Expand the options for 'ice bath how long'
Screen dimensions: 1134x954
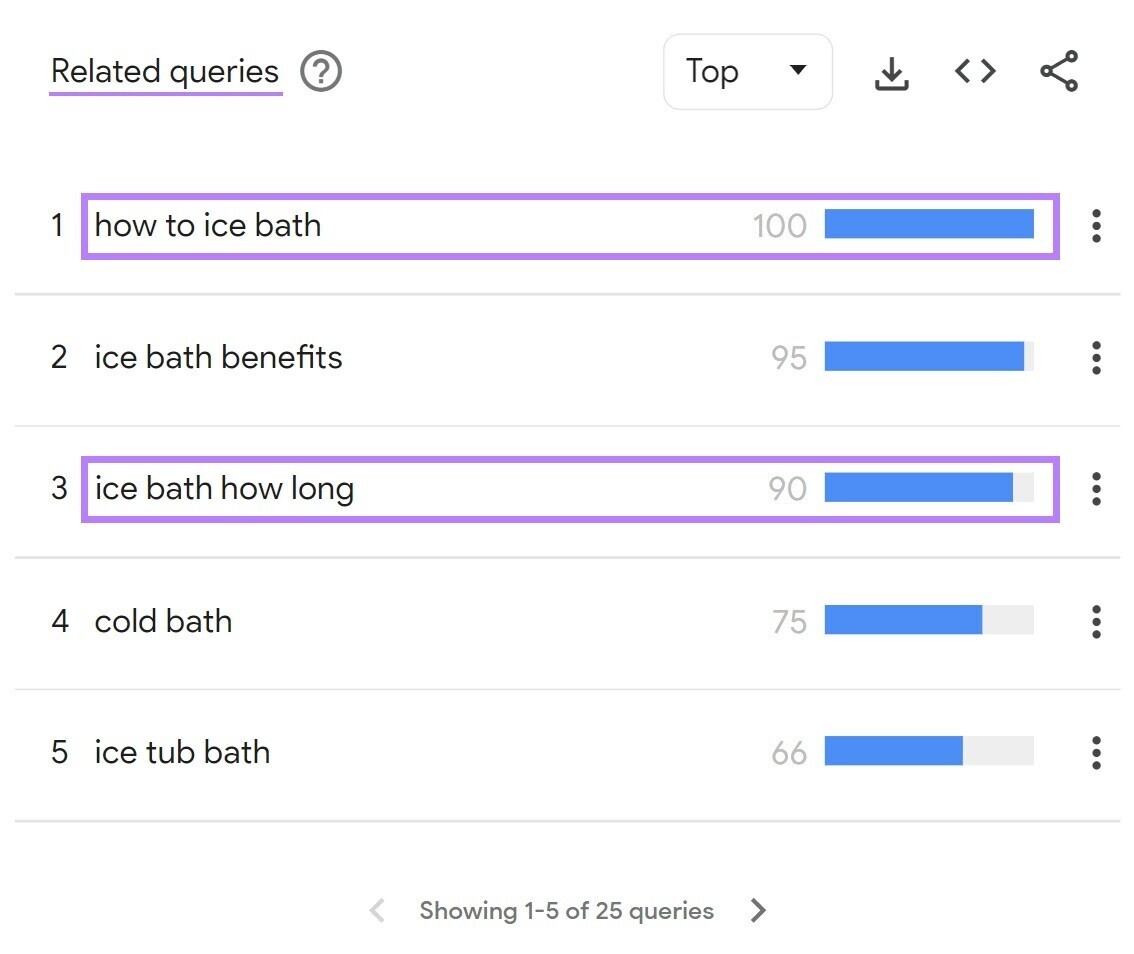coord(1096,488)
